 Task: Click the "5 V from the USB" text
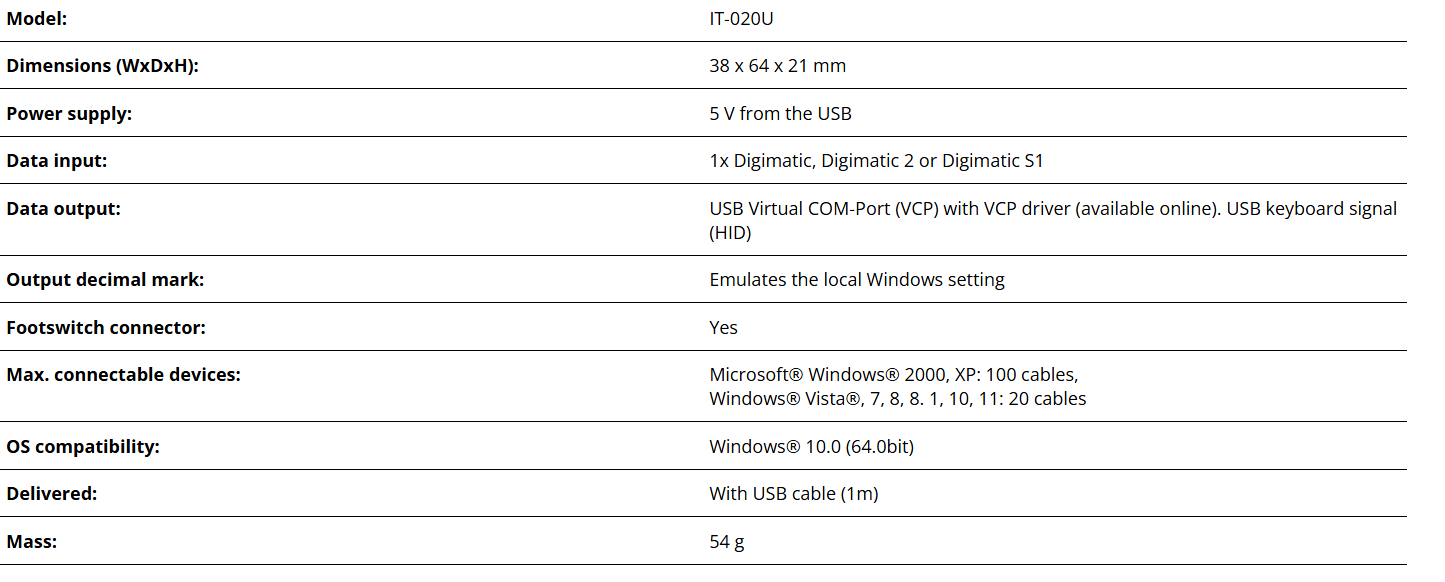[x=780, y=114]
